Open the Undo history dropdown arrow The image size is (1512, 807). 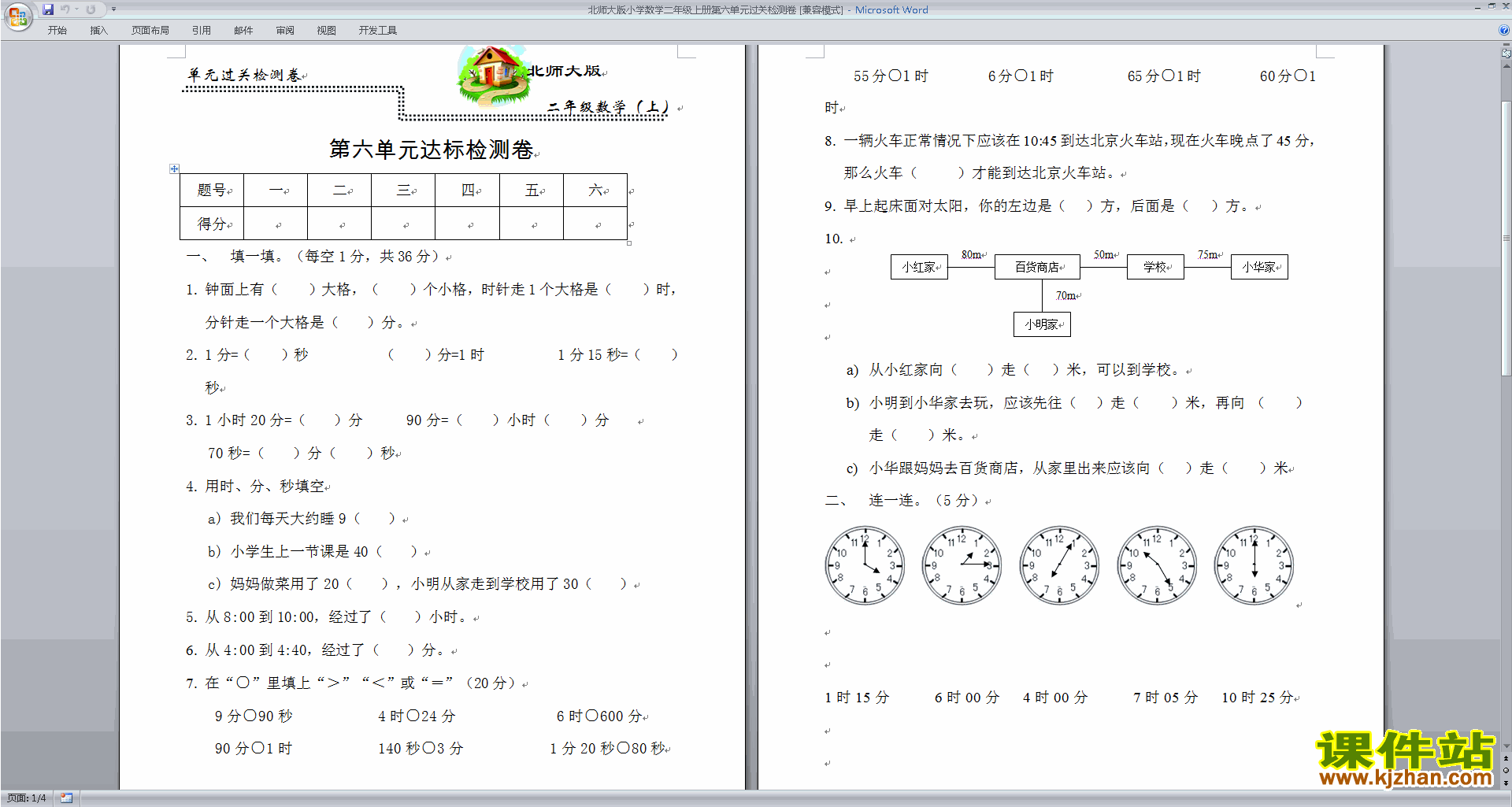tap(76, 9)
